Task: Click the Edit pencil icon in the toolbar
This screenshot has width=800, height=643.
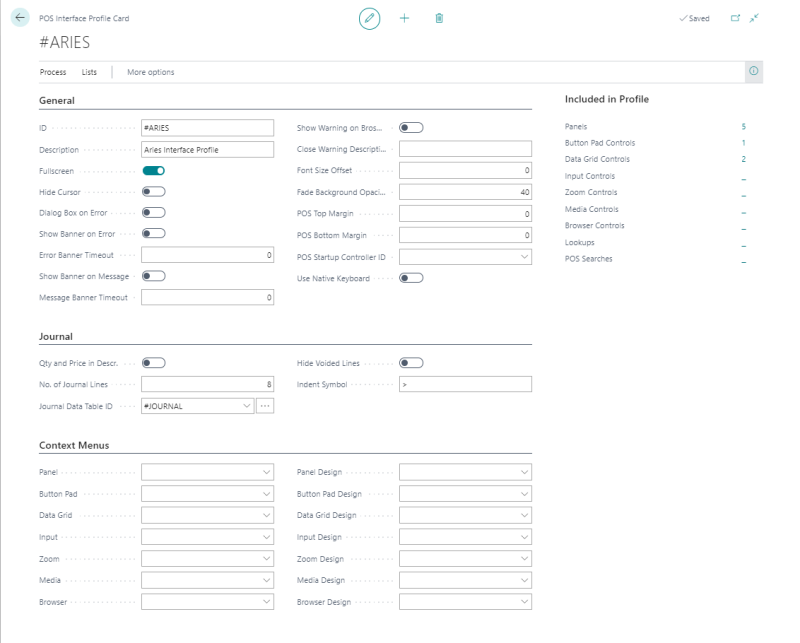Action: (369, 18)
